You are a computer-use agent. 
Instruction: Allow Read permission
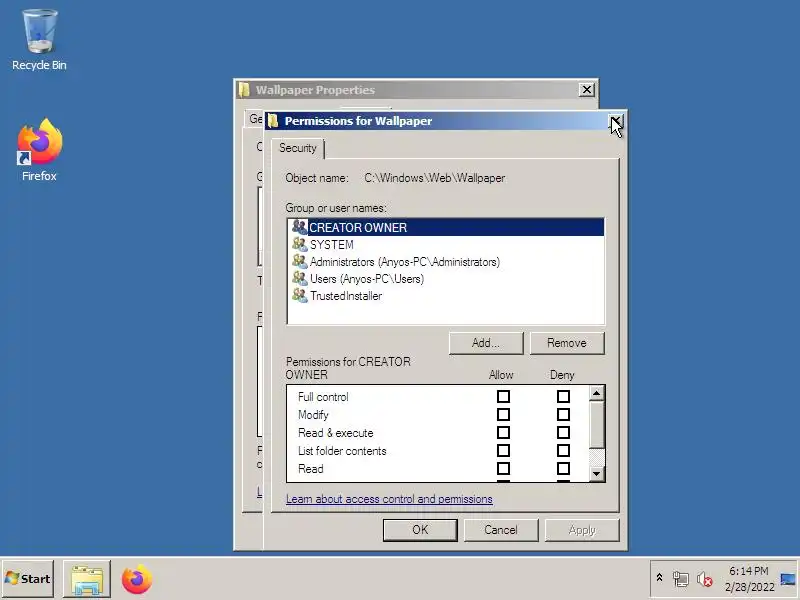point(503,468)
